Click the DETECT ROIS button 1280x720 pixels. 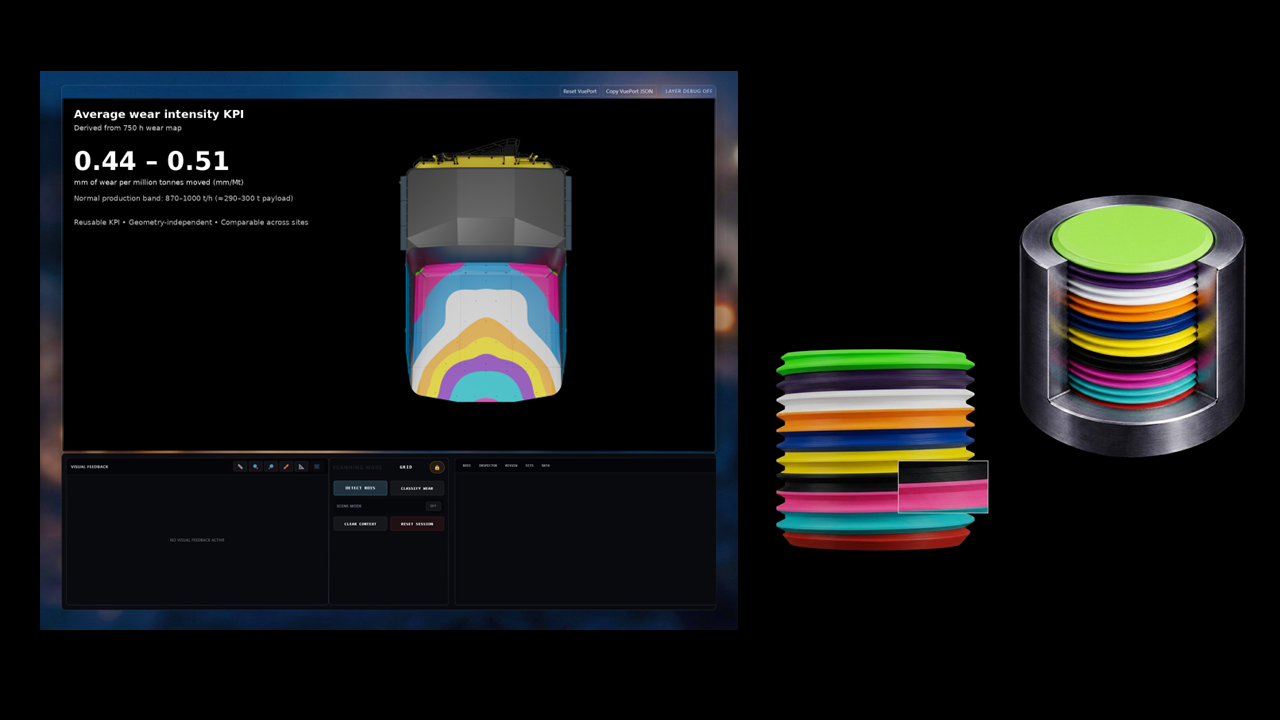point(360,488)
